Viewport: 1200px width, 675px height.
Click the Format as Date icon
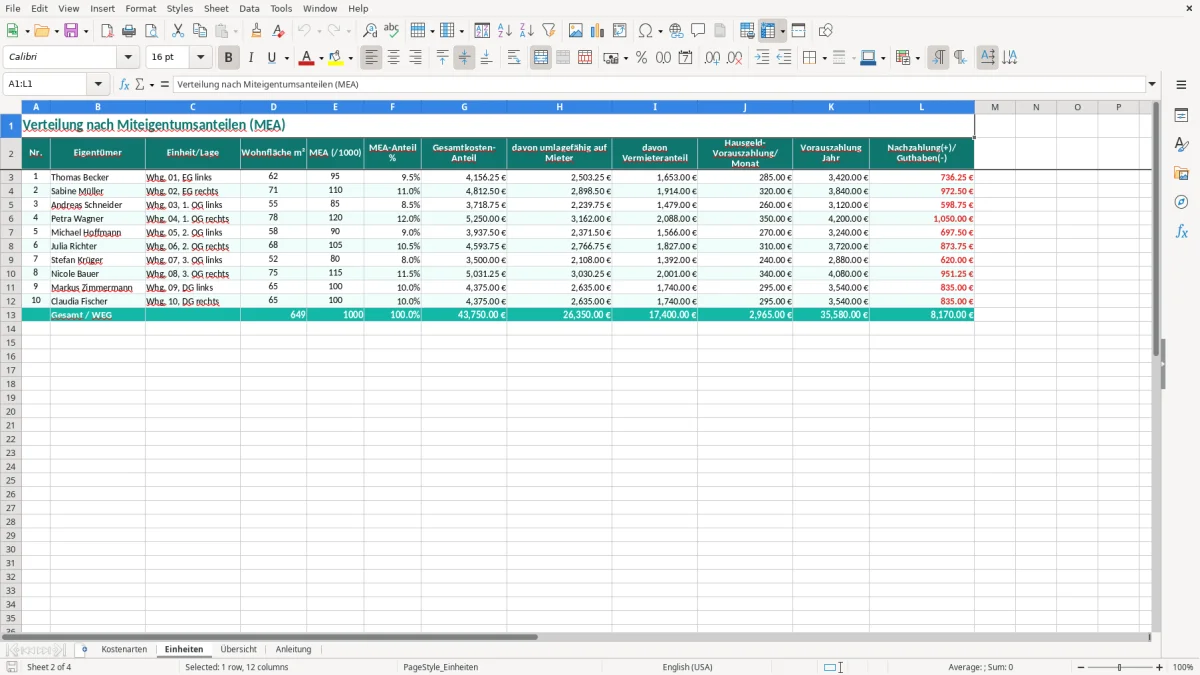point(685,58)
